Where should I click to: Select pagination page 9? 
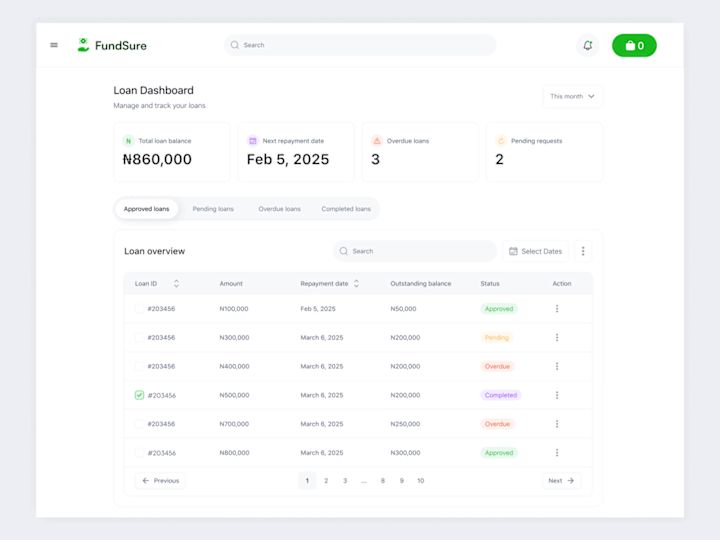[x=401, y=481]
